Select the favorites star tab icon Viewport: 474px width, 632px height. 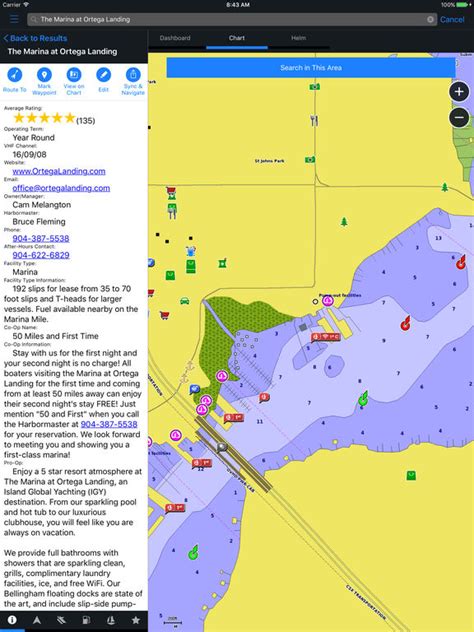point(136,620)
